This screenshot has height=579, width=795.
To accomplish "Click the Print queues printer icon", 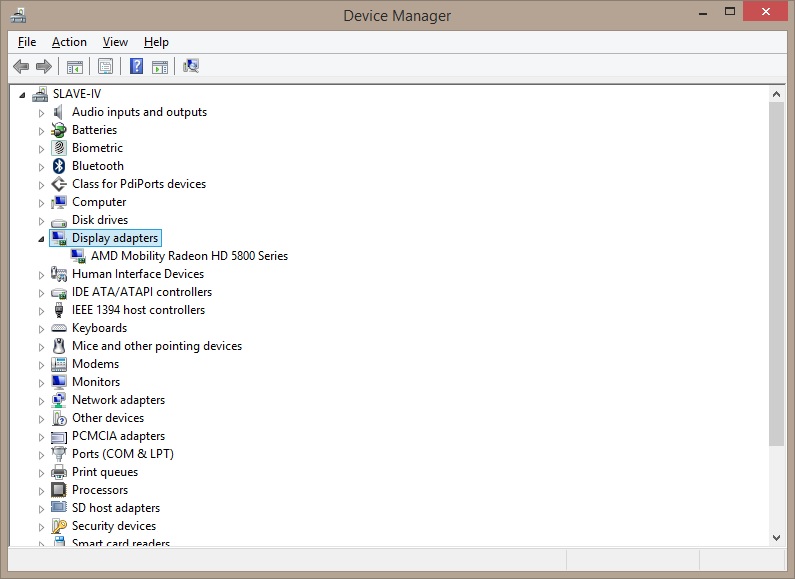I will tap(59, 472).
